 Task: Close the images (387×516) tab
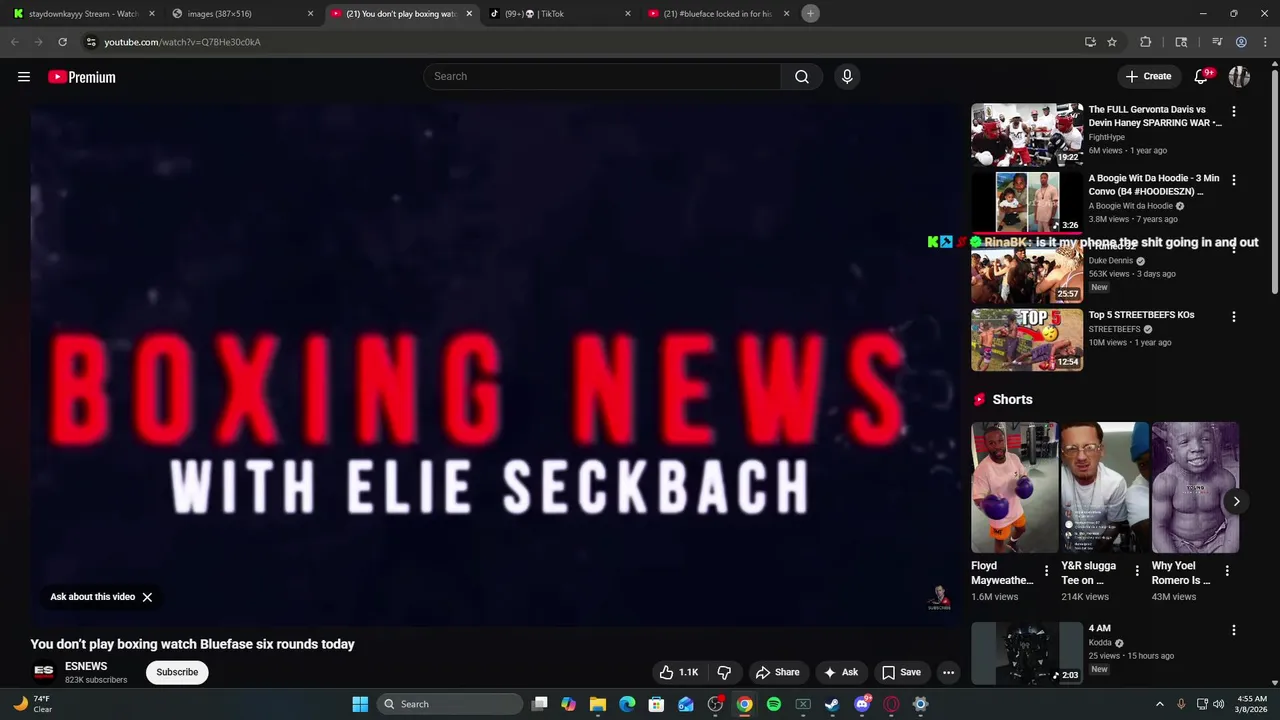[x=310, y=14]
